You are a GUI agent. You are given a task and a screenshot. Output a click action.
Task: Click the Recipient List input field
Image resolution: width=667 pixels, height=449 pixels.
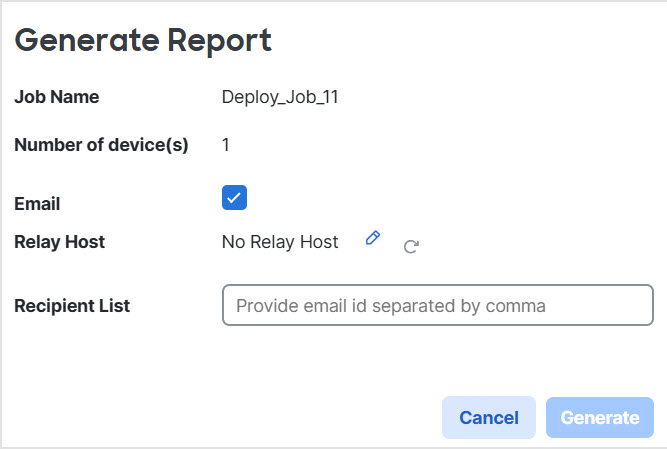coord(437,306)
